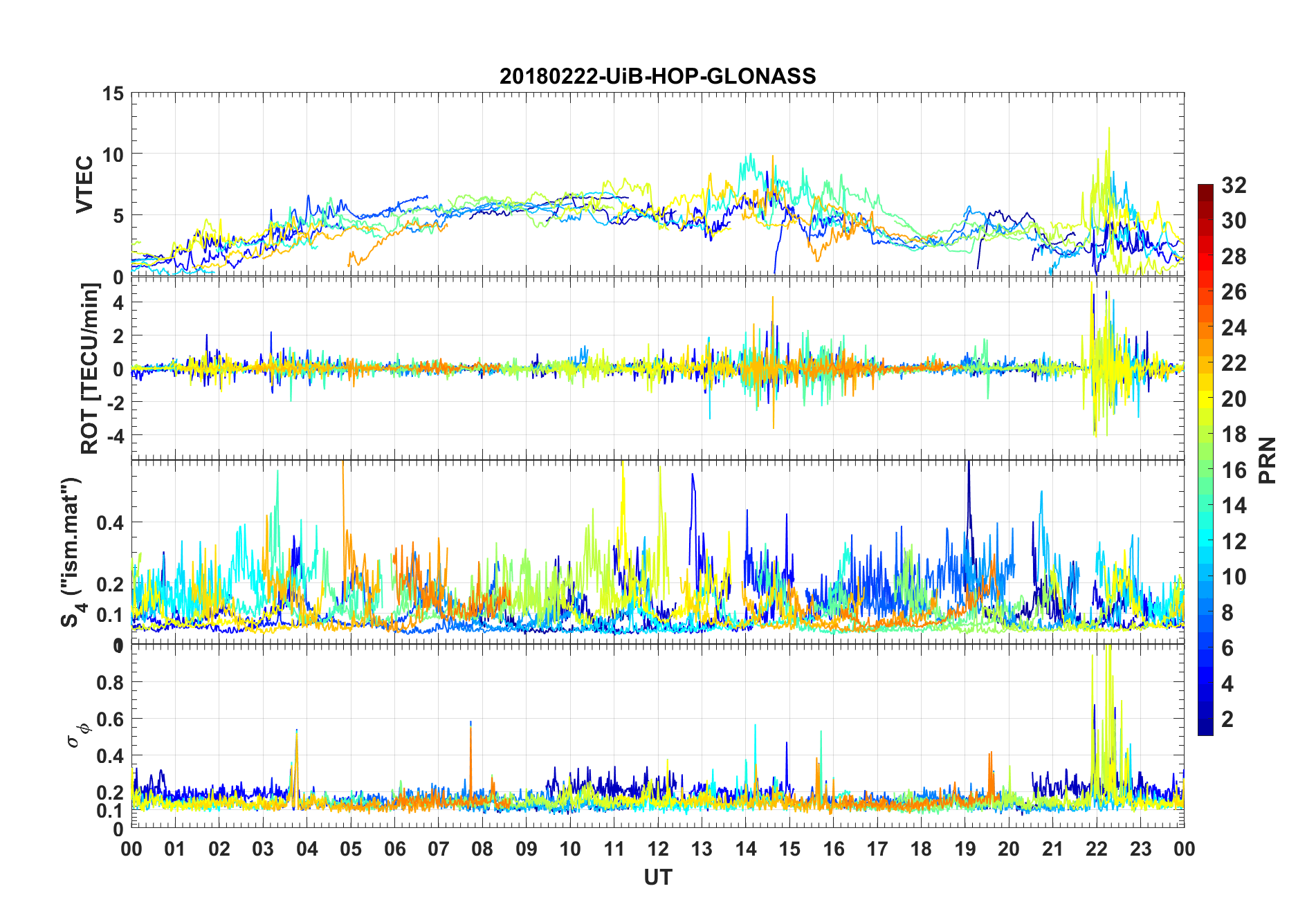Click sigma-phi axis tick label 0.8
The width and height of the screenshot is (1316, 920).
(111, 682)
